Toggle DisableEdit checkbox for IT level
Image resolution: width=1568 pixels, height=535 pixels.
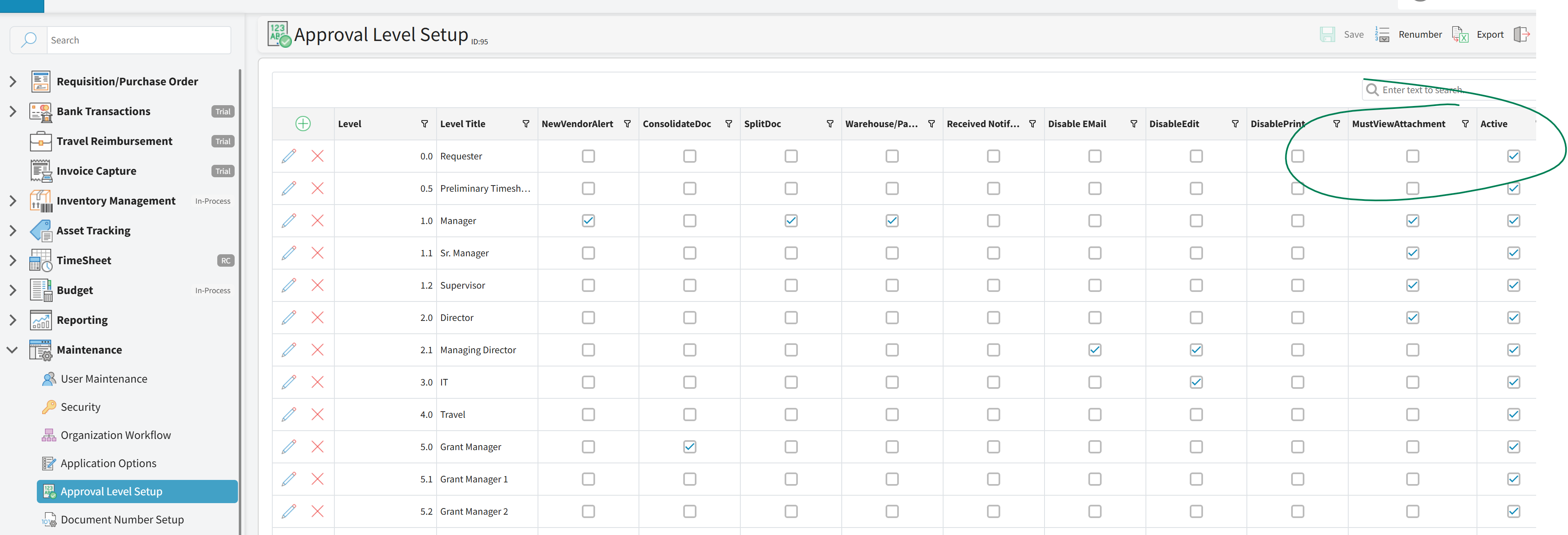(1196, 382)
